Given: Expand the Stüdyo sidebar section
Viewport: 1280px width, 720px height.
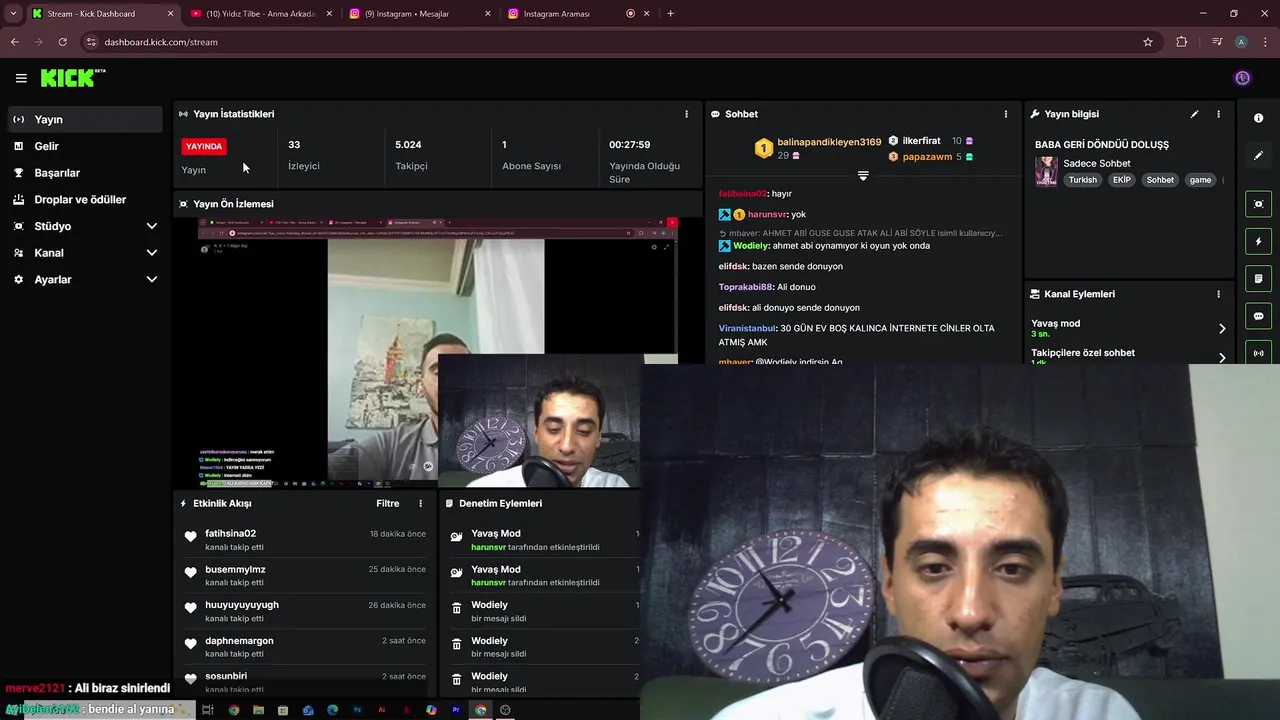Looking at the screenshot, I should point(151,226).
